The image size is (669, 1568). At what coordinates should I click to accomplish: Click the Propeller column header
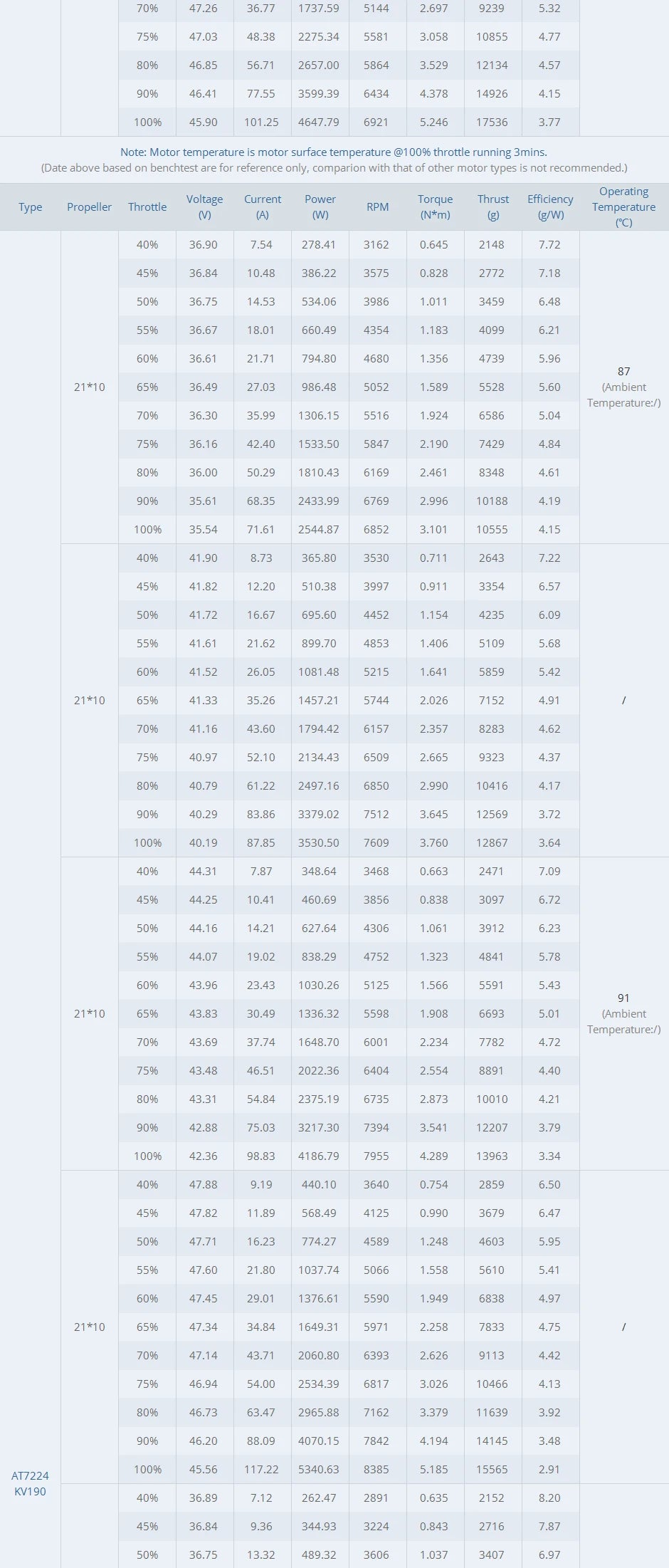pyautogui.click(x=90, y=207)
